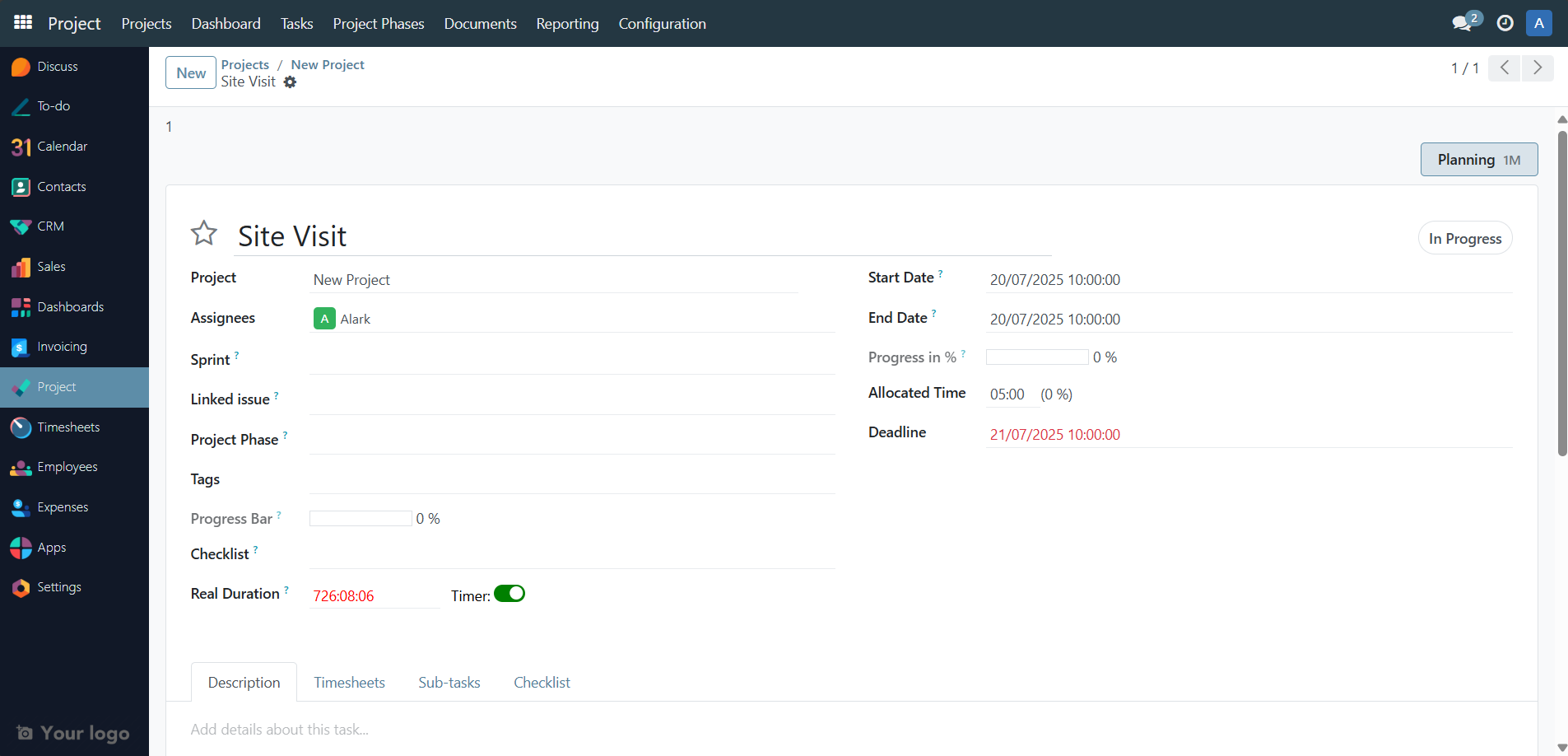Open Discuss from the sidebar
Image resolution: width=1568 pixels, height=756 pixels.
point(57,67)
